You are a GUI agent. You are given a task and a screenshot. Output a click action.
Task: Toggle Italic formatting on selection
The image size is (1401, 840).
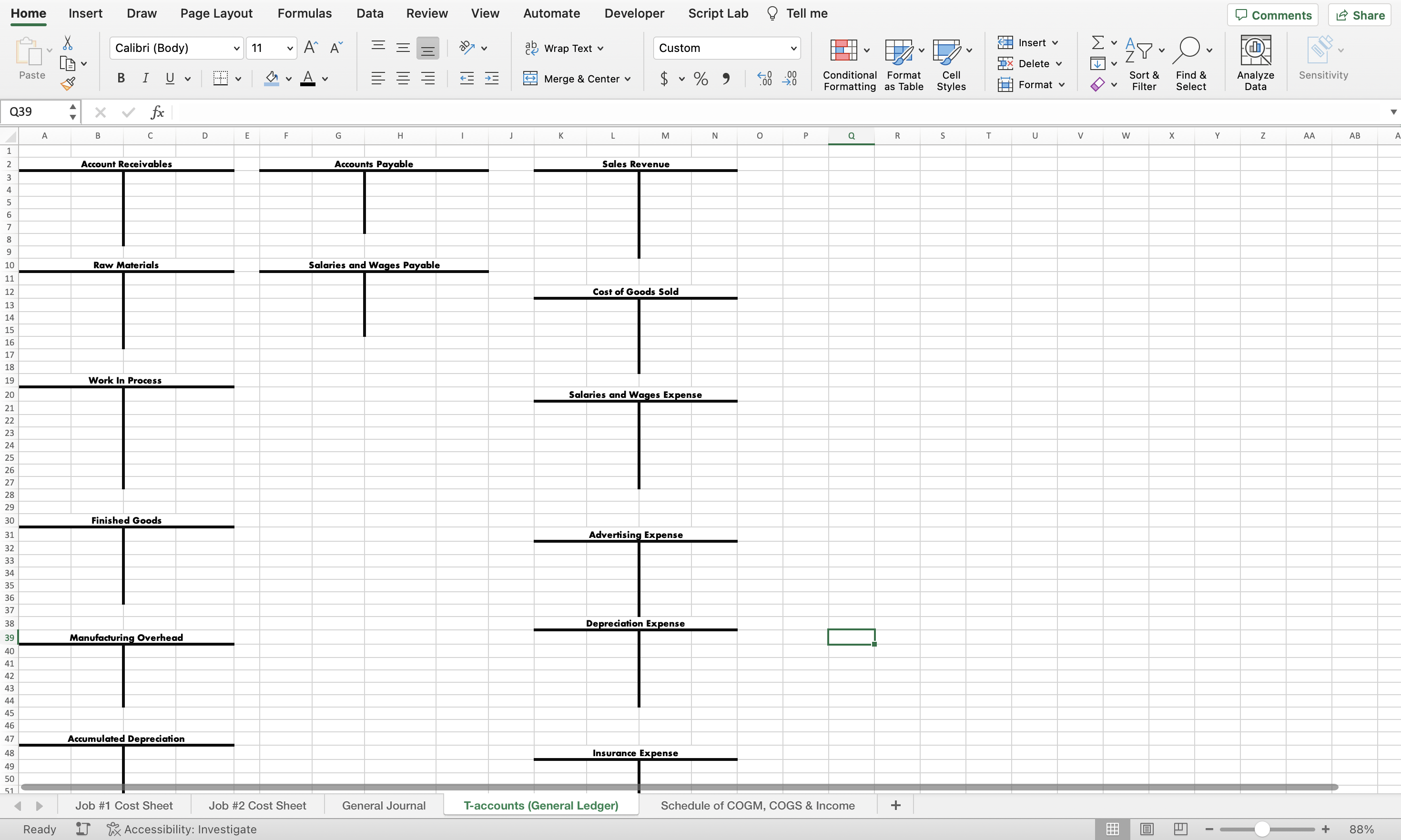click(144, 77)
